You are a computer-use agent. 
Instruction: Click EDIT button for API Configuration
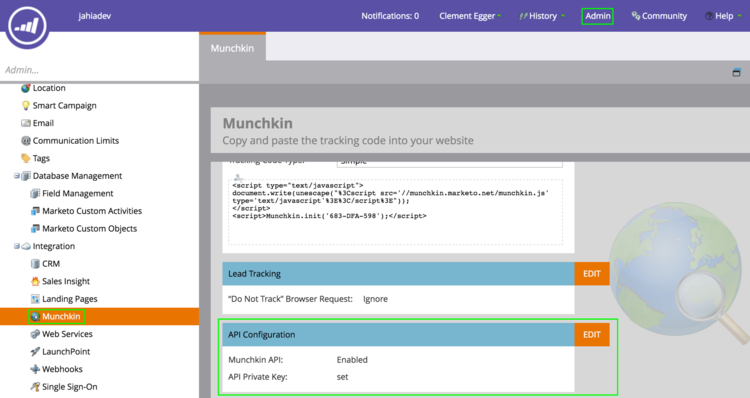click(x=592, y=334)
